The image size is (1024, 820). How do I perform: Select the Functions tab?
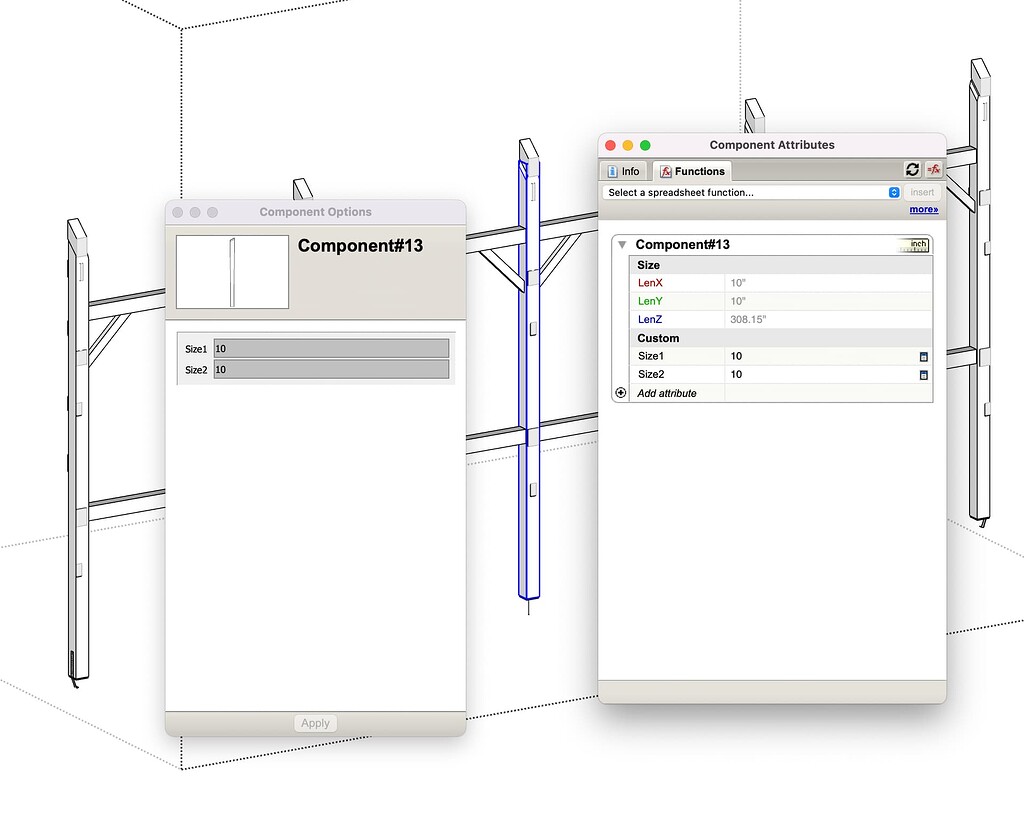pos(692,171)
